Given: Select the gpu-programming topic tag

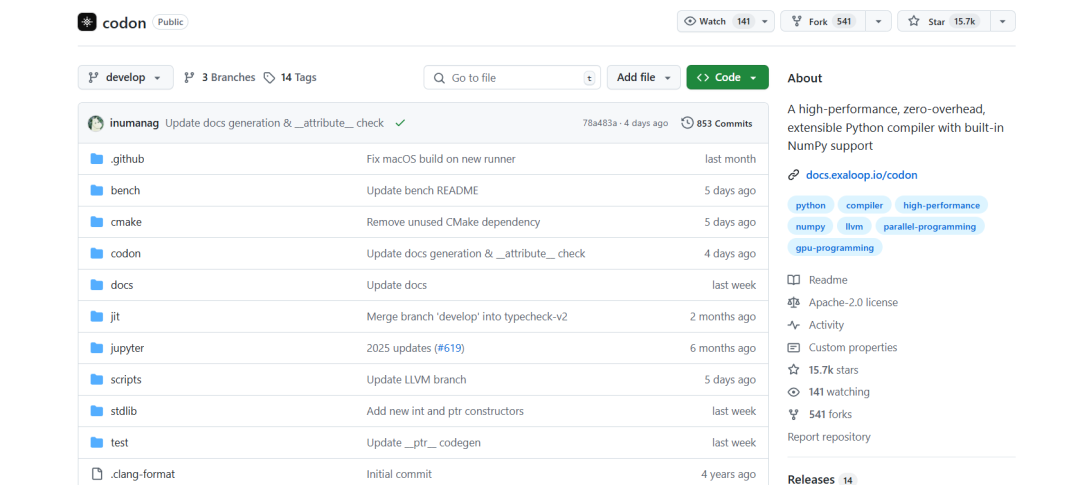Looking at the screenshot, I should pos(834,248).
